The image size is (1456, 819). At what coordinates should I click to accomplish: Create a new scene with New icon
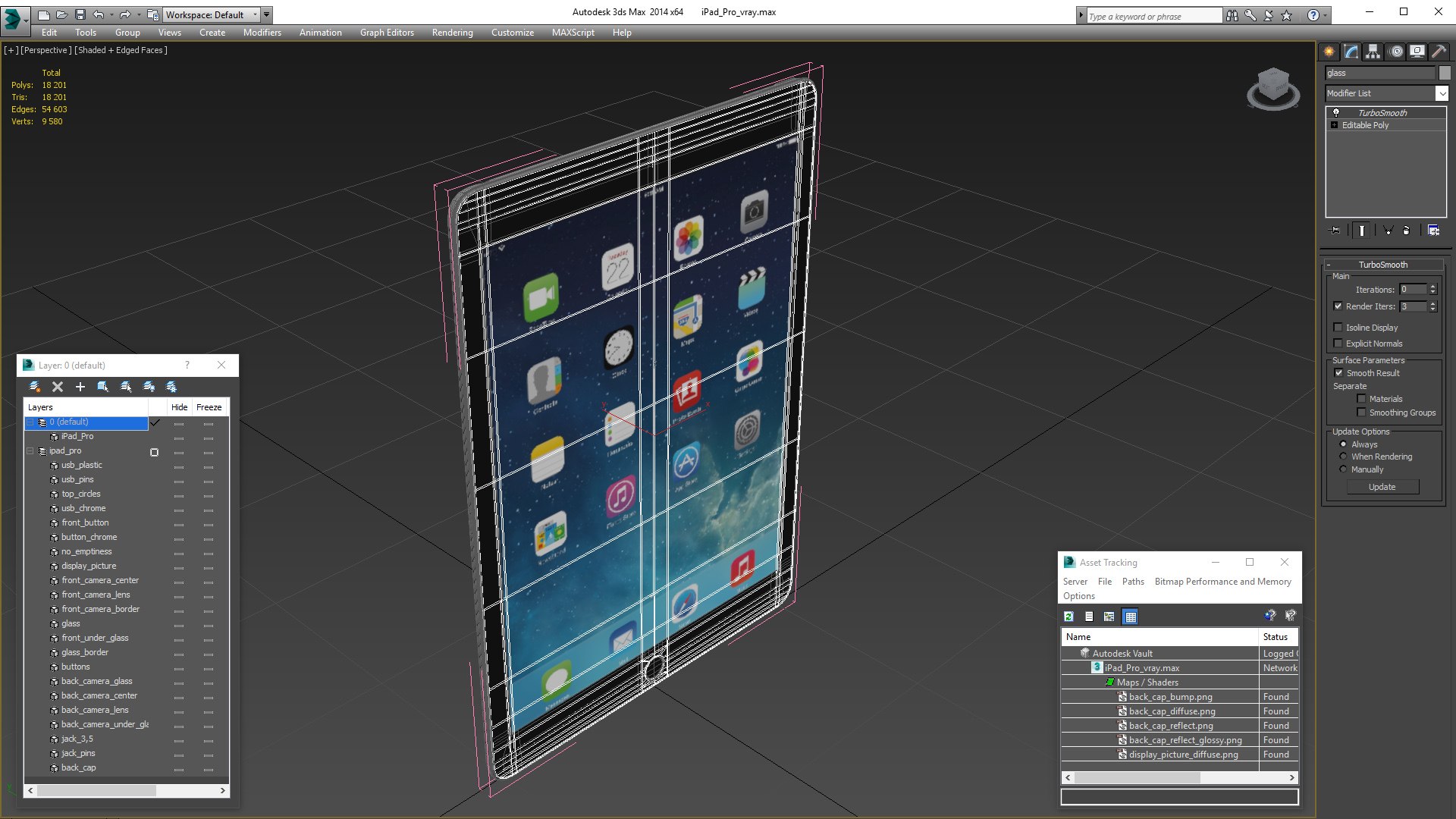coord(44,14)
